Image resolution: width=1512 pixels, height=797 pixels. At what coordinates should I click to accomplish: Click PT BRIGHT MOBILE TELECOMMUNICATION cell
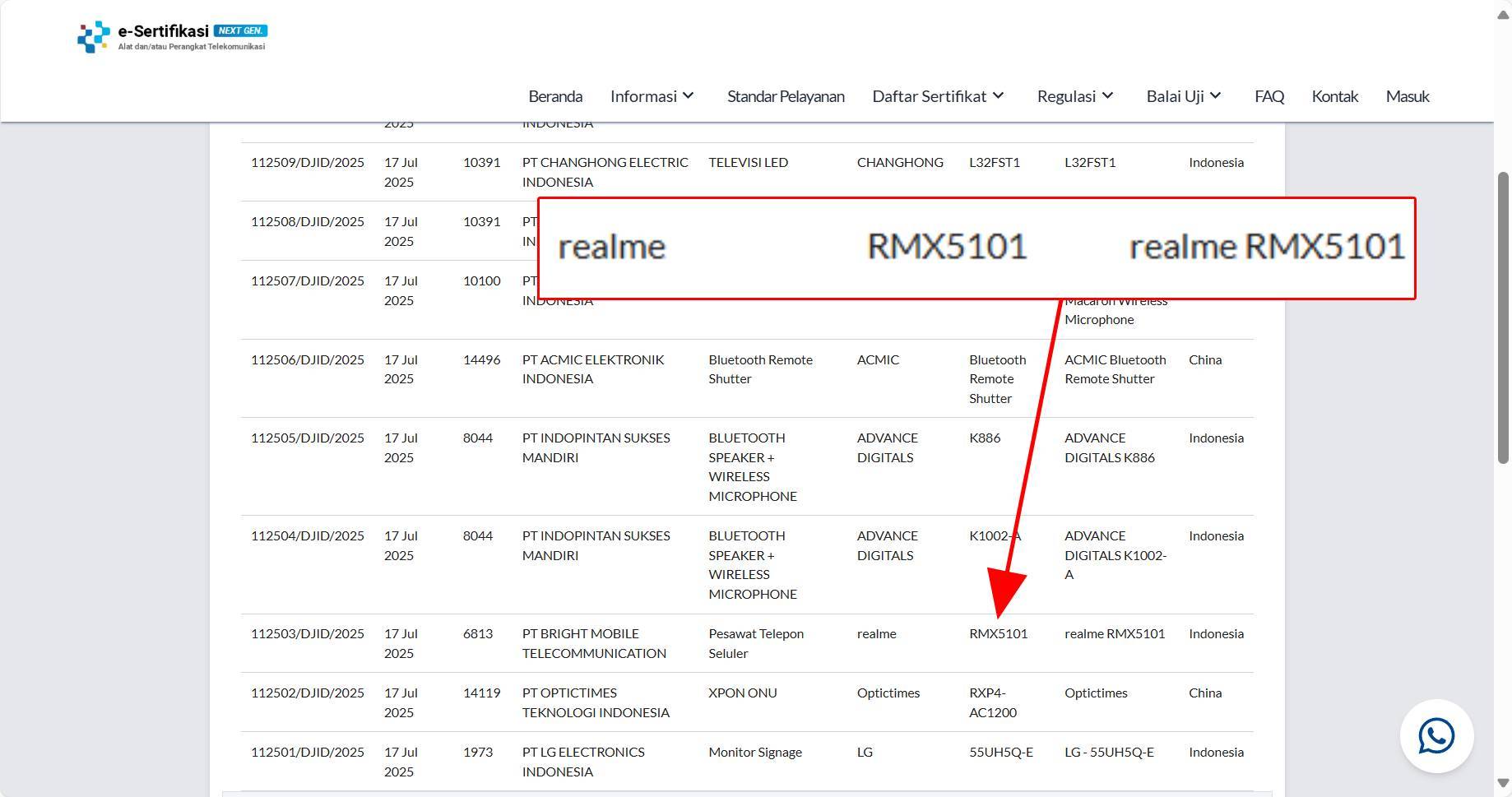(x=594, y=643)
